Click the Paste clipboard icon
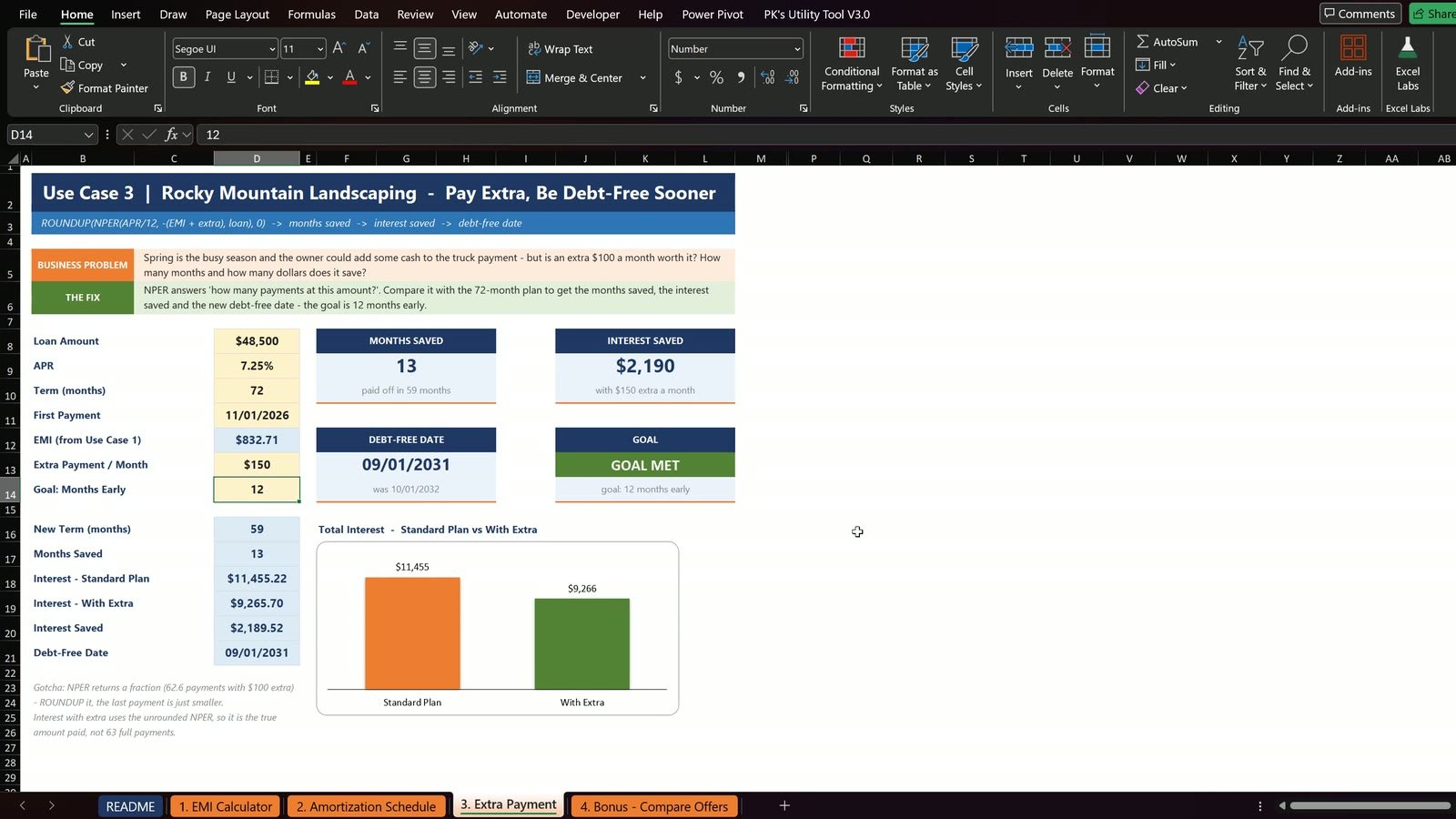This screenshot has width=1456, height=819. point(36,49)
